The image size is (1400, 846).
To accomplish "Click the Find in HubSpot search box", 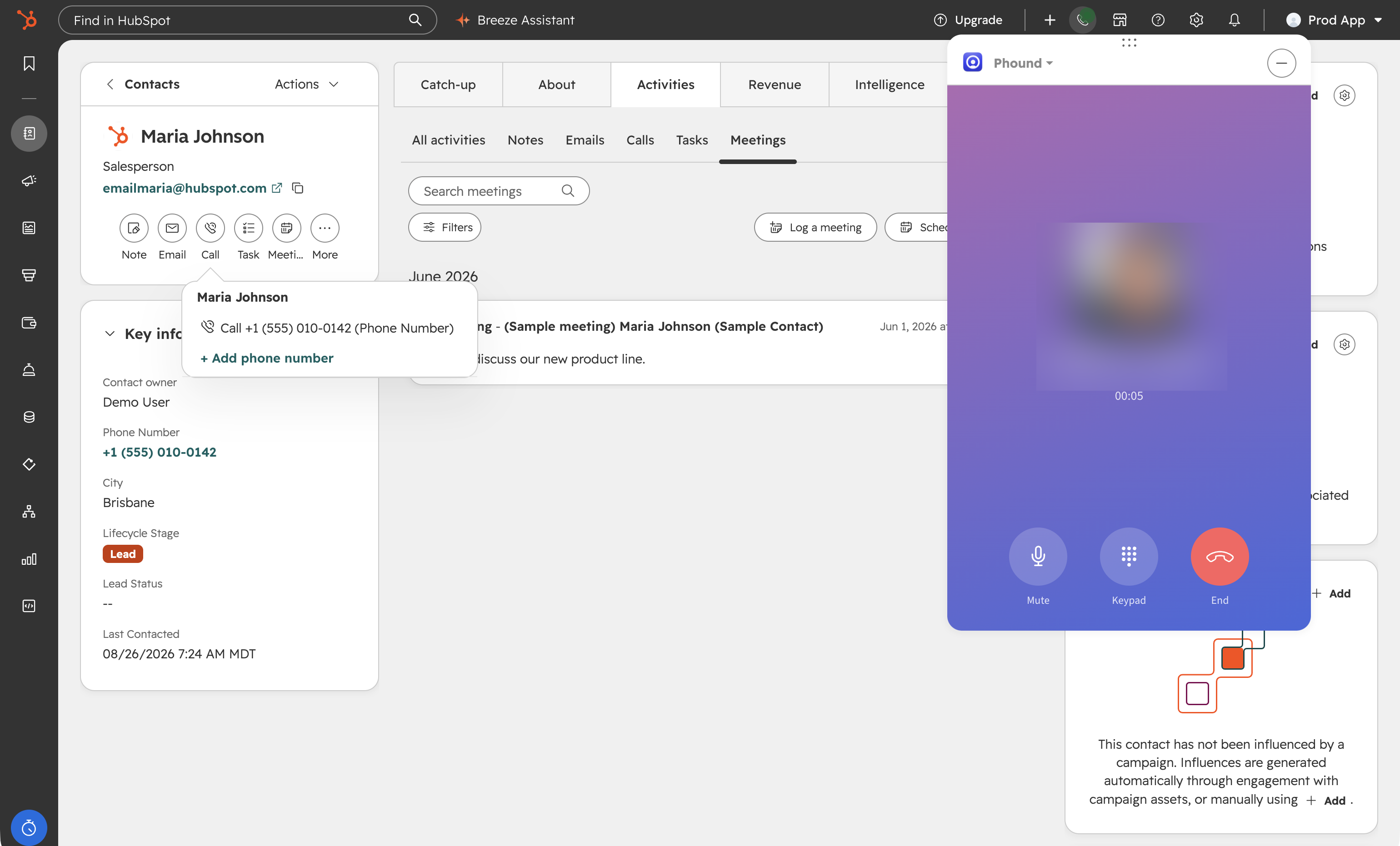I will [x=247, y=20].
